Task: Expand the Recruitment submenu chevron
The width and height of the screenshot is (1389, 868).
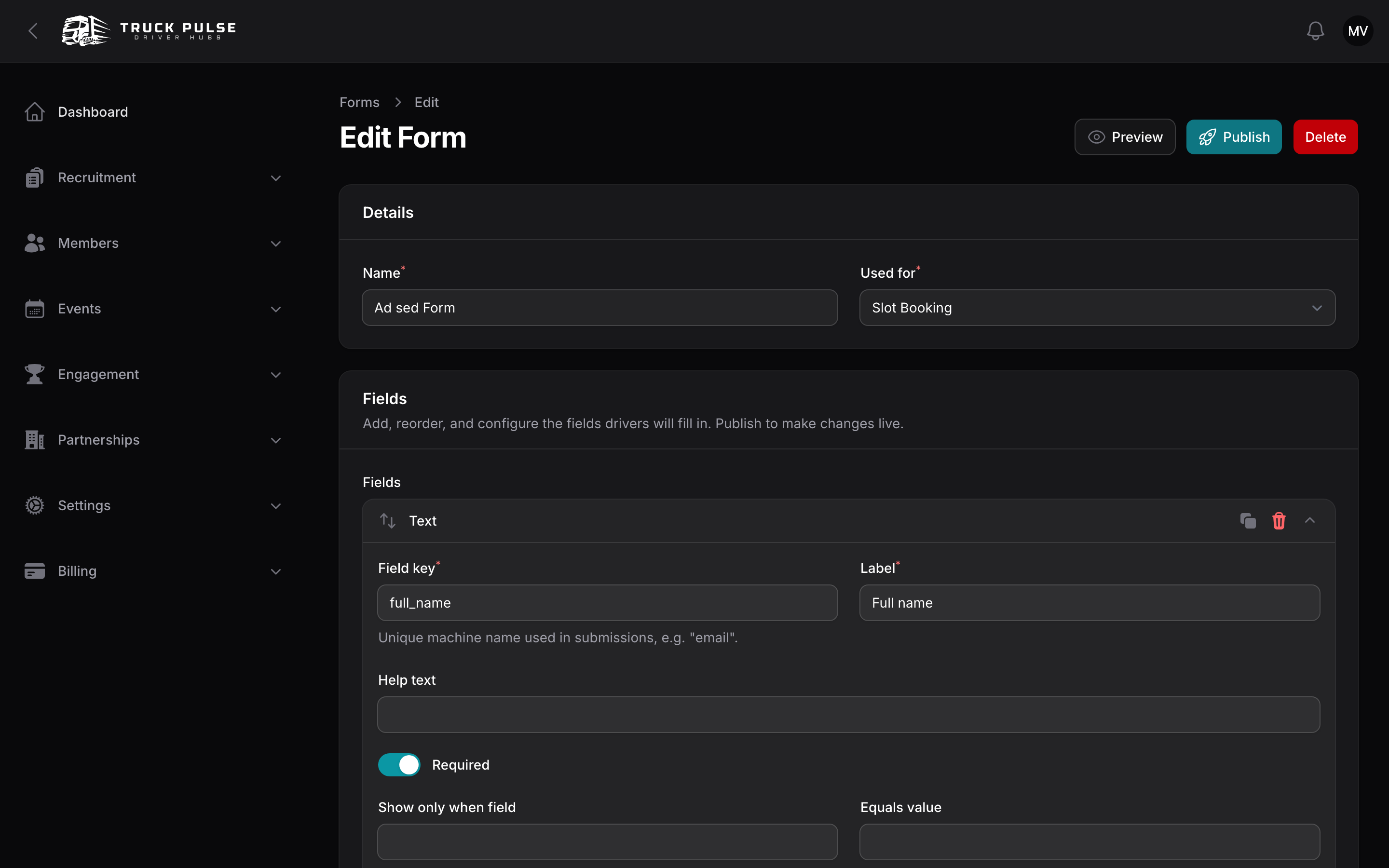Action: point(275,178)
